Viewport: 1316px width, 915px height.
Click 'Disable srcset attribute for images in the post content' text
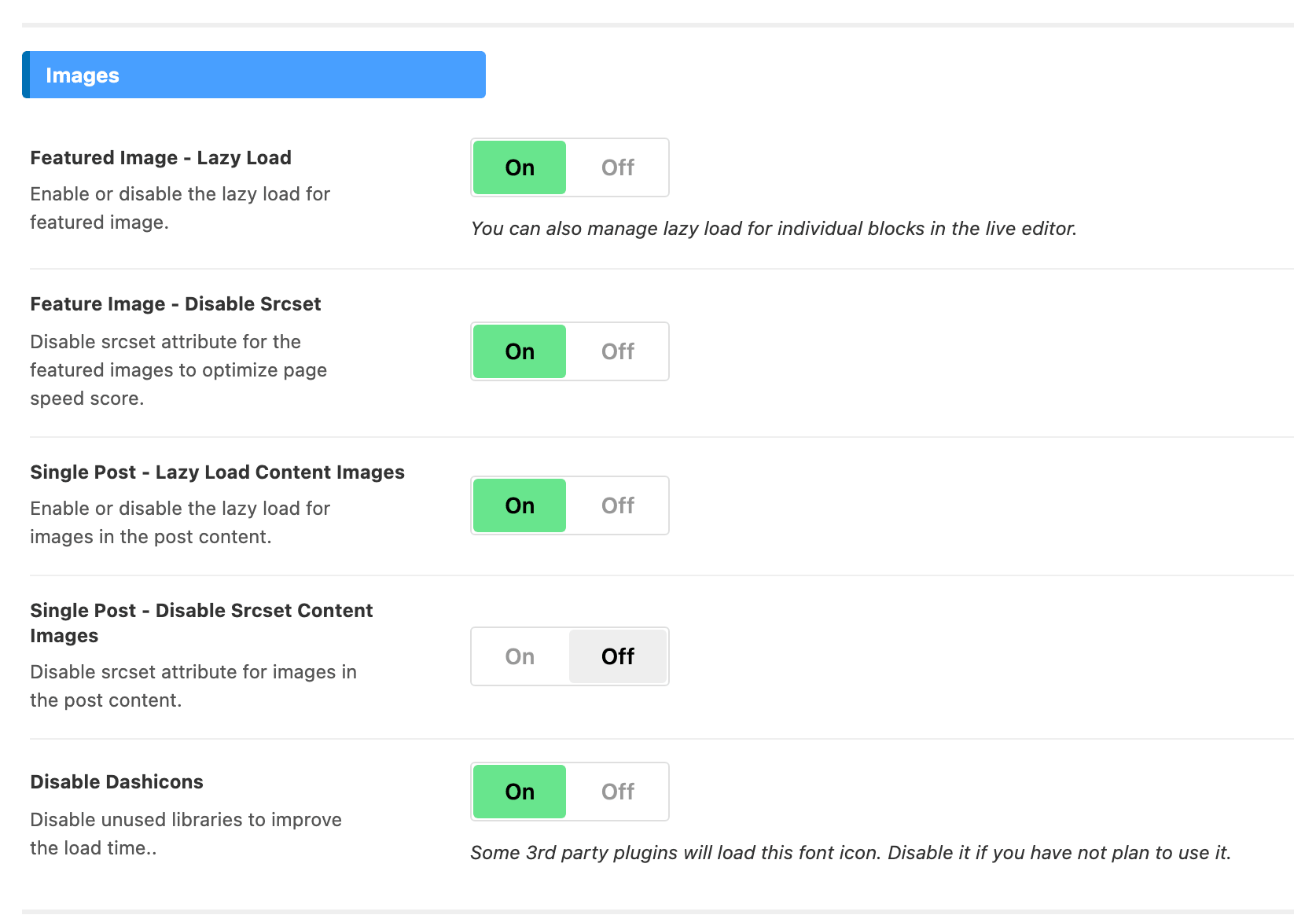pyautogui.click(x=193, y=686)
